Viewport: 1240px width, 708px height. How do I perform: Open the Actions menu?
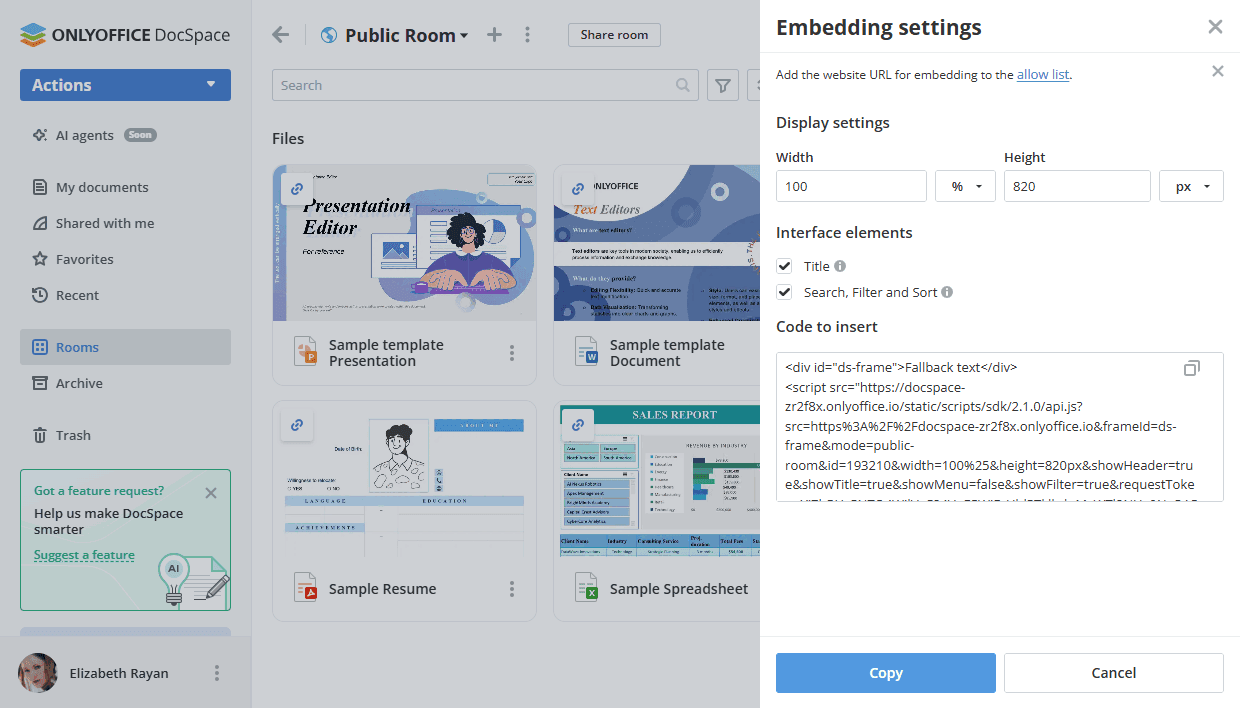pyautogui.click(x=124, y=85)
